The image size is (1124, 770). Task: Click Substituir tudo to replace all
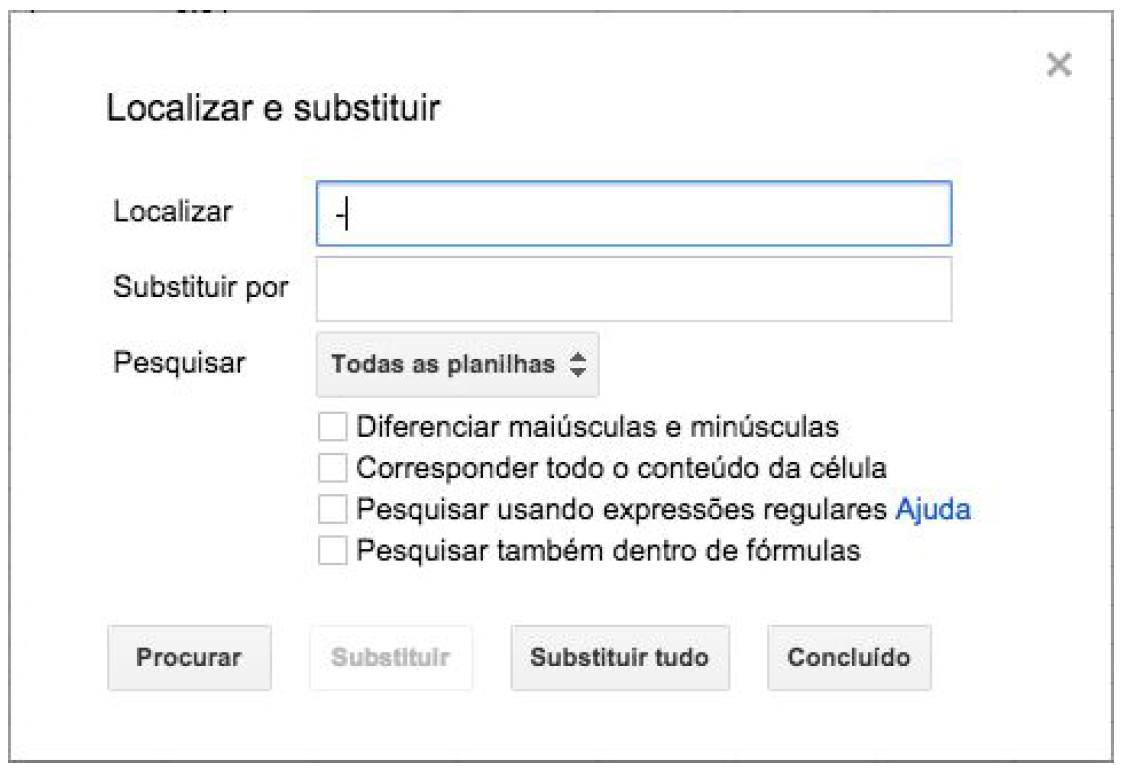619,658
